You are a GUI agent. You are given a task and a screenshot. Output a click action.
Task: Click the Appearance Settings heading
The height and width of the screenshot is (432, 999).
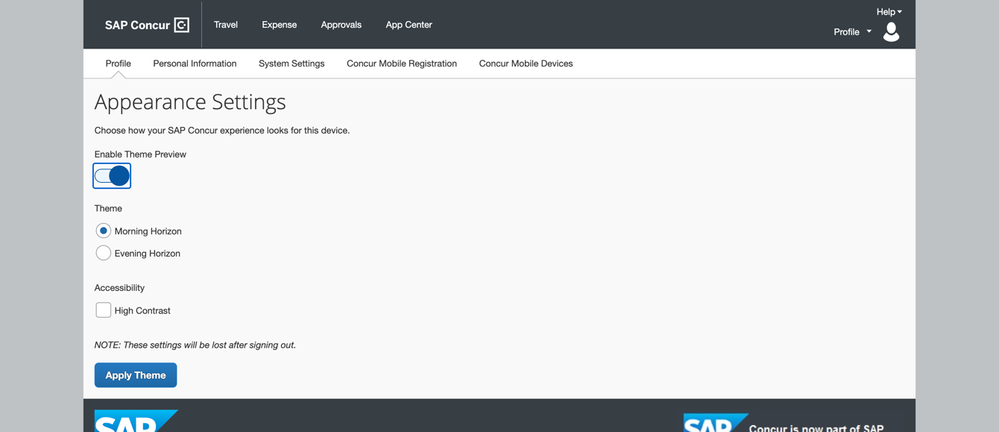tap(190, 103)
